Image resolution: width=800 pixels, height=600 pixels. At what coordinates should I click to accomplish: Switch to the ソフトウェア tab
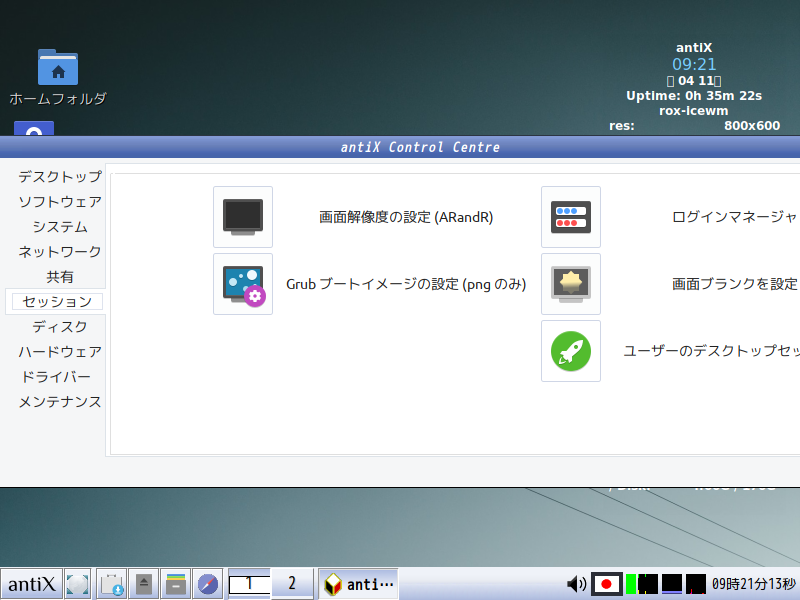[x=60, y=202]
